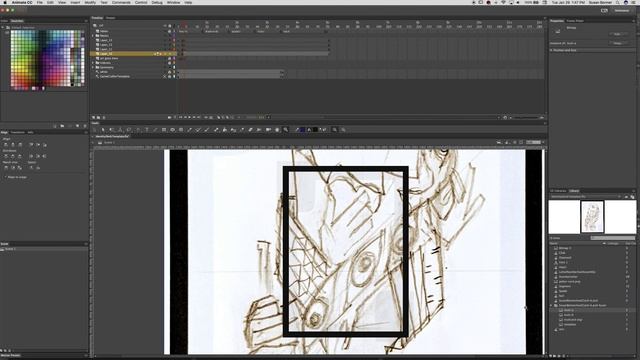The image size is (640, 360).
Task: Switch to the CC Libraries tab
Action: point(558,191)
